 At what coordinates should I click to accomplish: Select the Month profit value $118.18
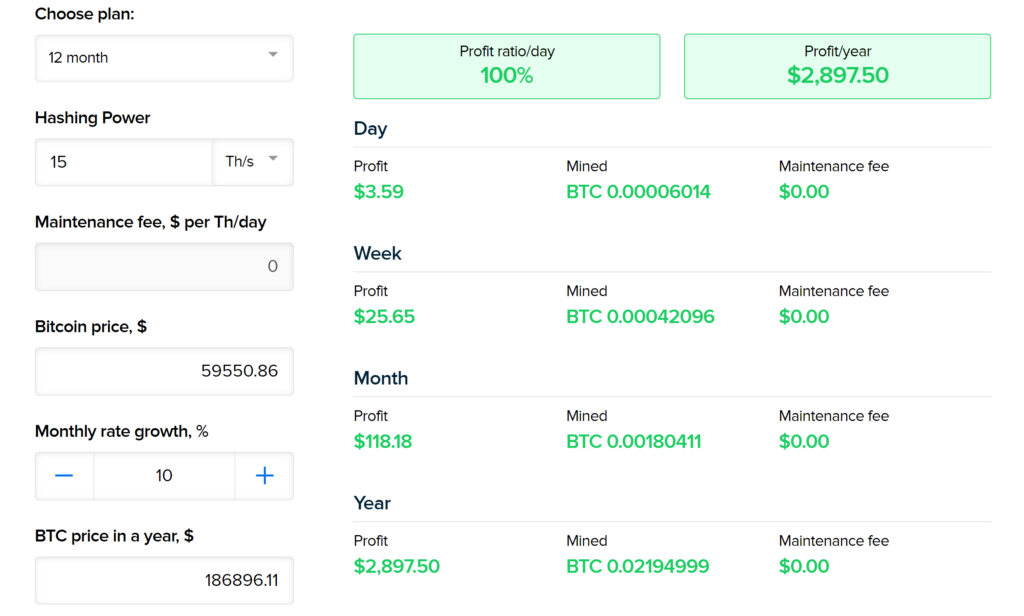[x=383, y=442]
